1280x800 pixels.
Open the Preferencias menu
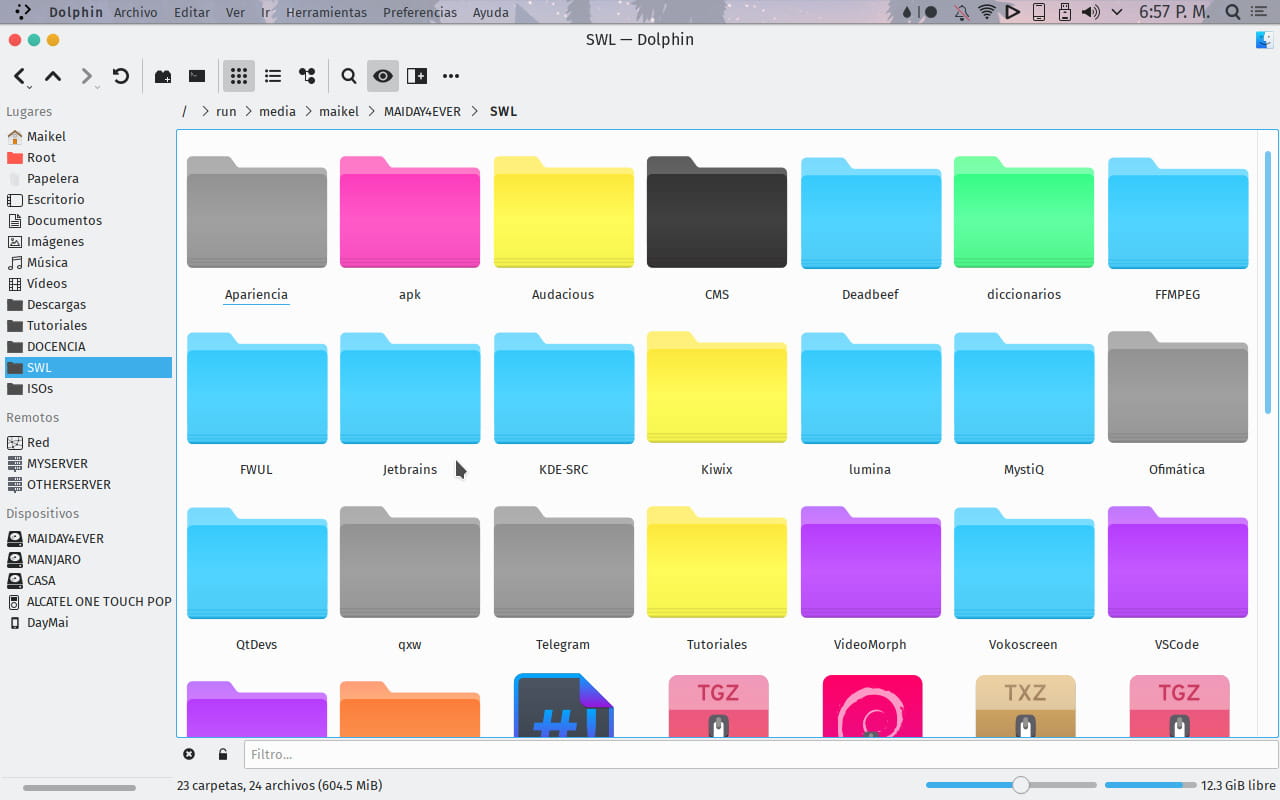(x=420, y=13)
